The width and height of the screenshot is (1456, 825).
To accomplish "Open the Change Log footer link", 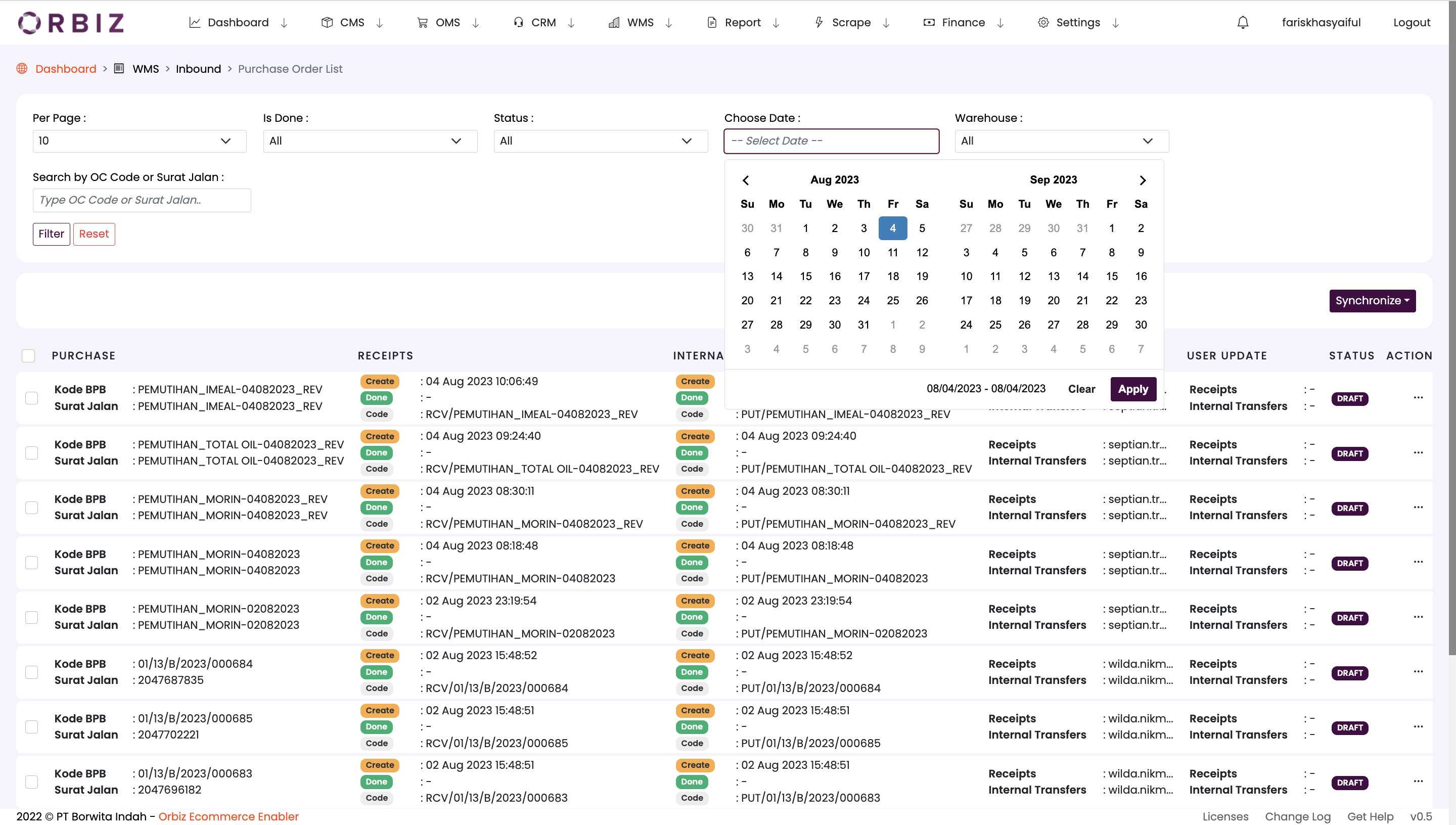I will coord(1298,816).
